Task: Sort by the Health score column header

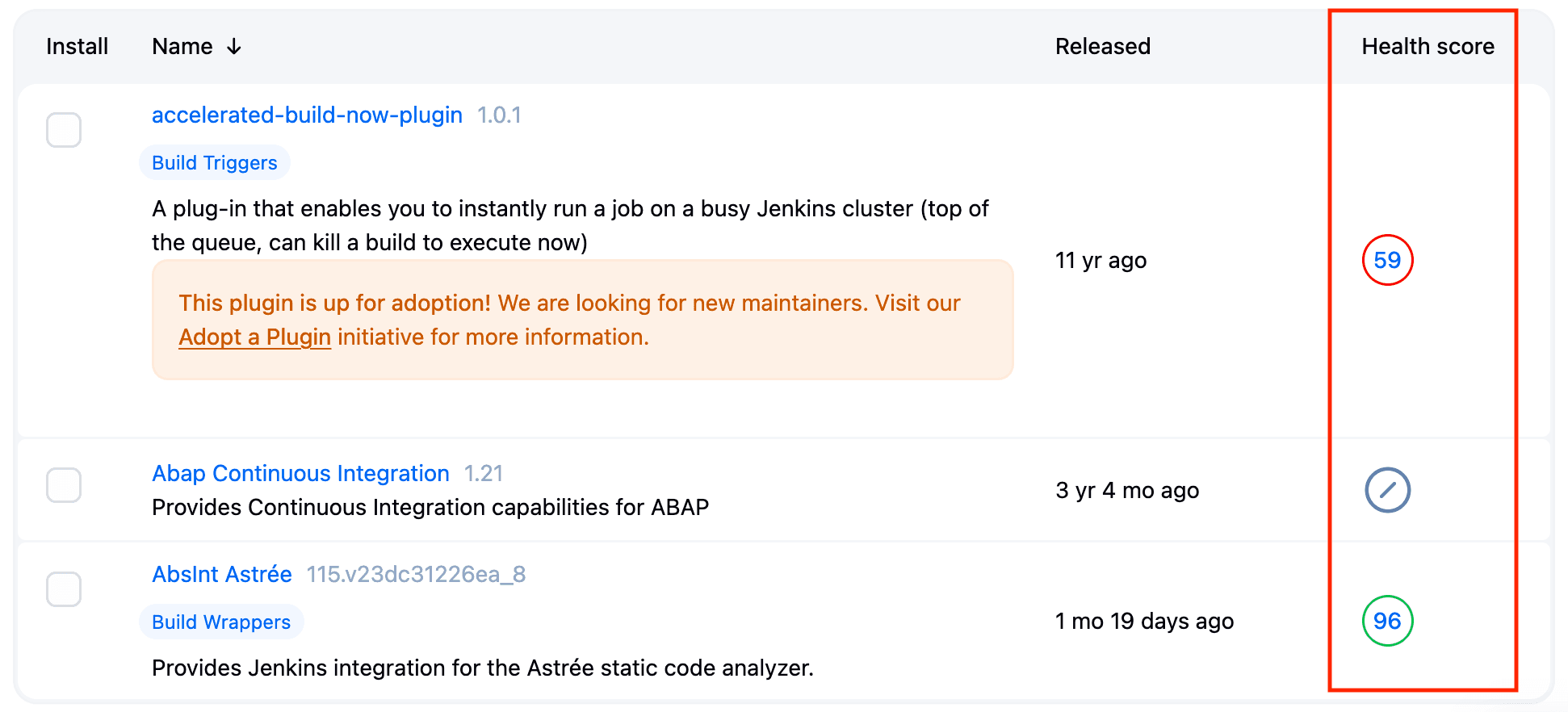Action: click(x=1427, y=46)
